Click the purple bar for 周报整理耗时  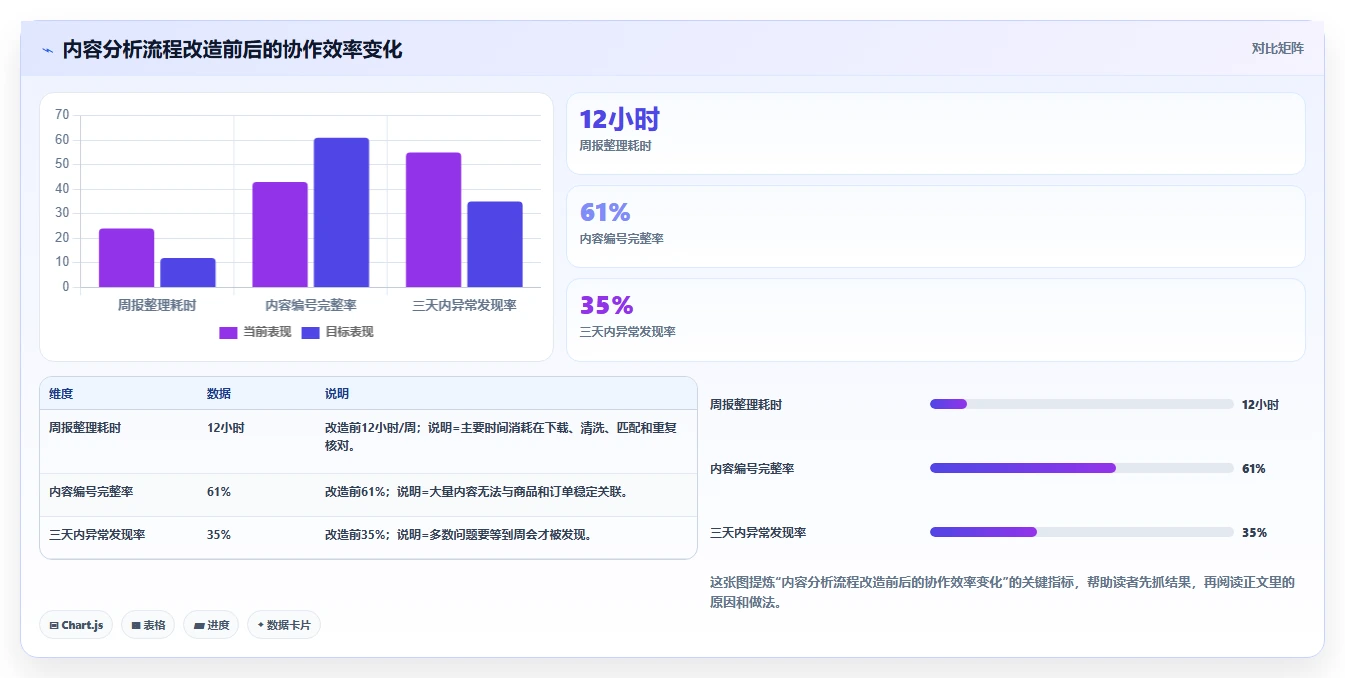tap(126, 258)
